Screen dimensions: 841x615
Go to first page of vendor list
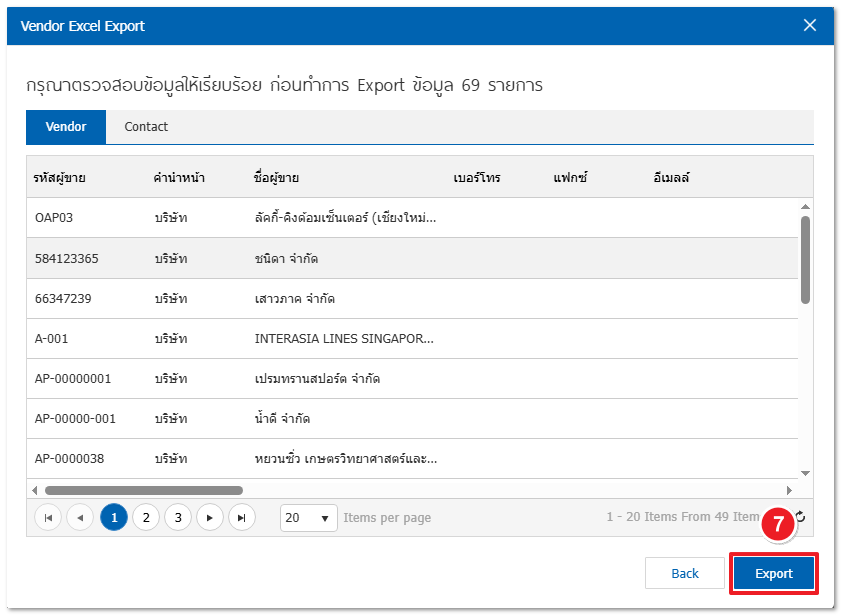point(47,517)
